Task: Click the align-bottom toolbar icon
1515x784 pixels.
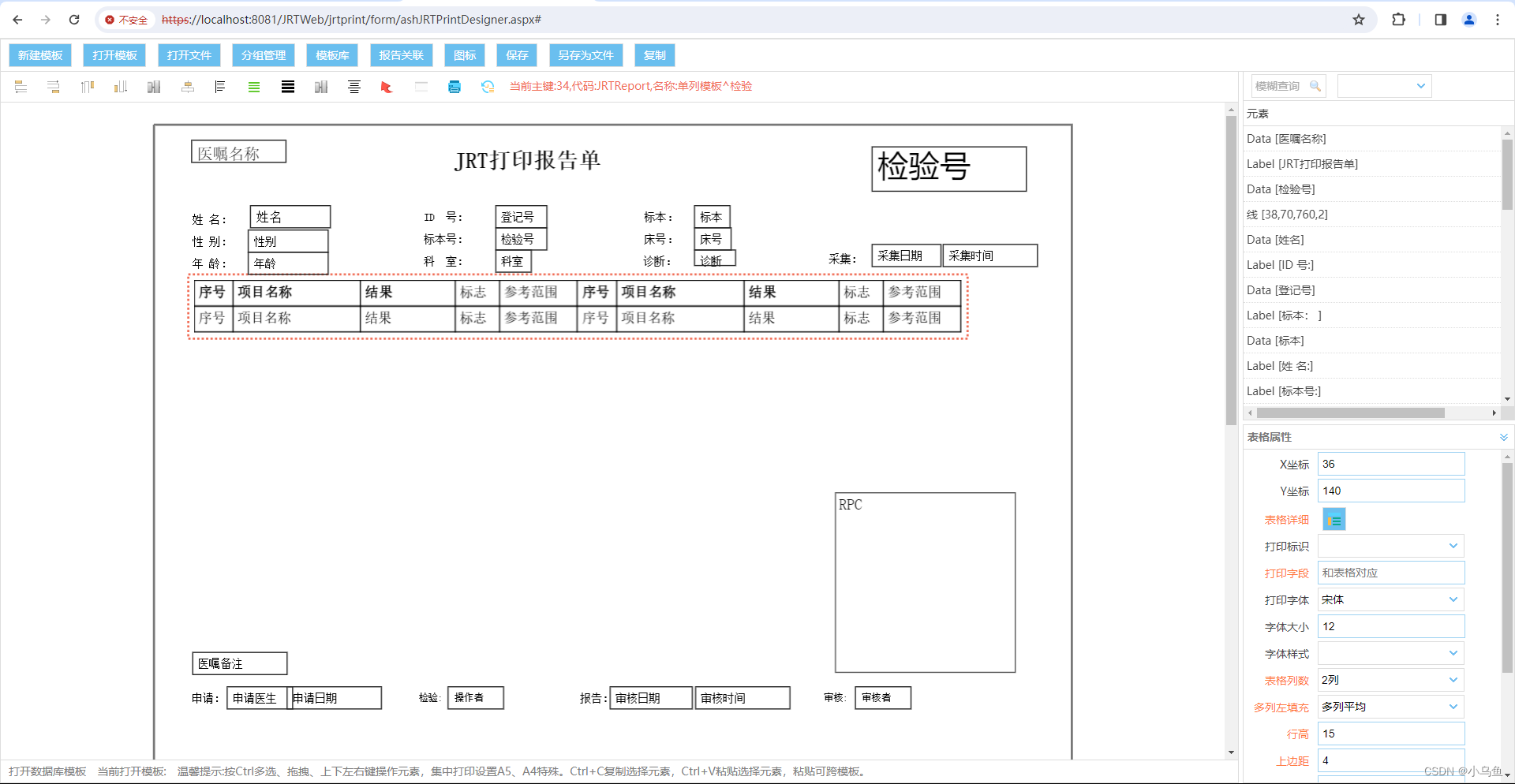Action: pyautogui.click(x=121, y=87)
